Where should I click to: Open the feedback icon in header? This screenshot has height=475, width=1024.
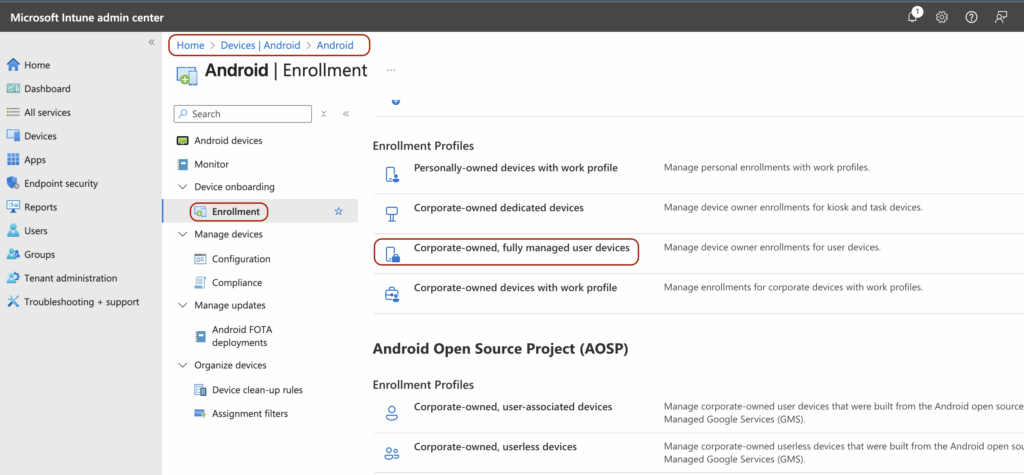tap(1000, 17)
